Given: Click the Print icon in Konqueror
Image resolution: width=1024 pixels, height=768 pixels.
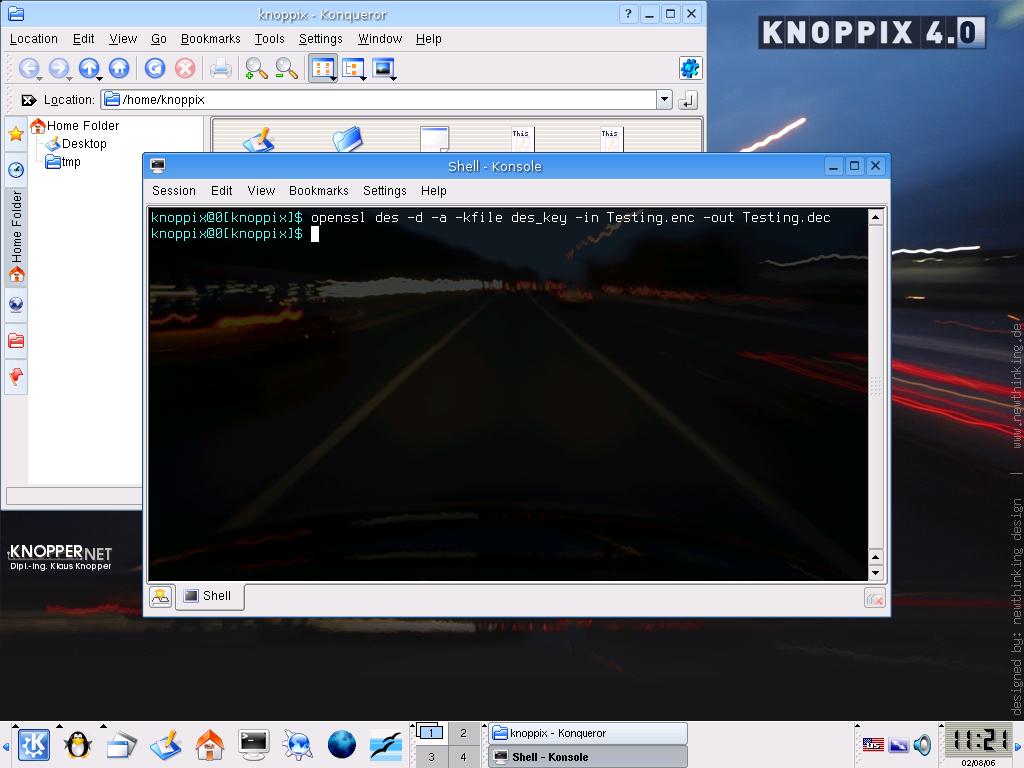Looking at the screenshot, I should pos(221,68).
